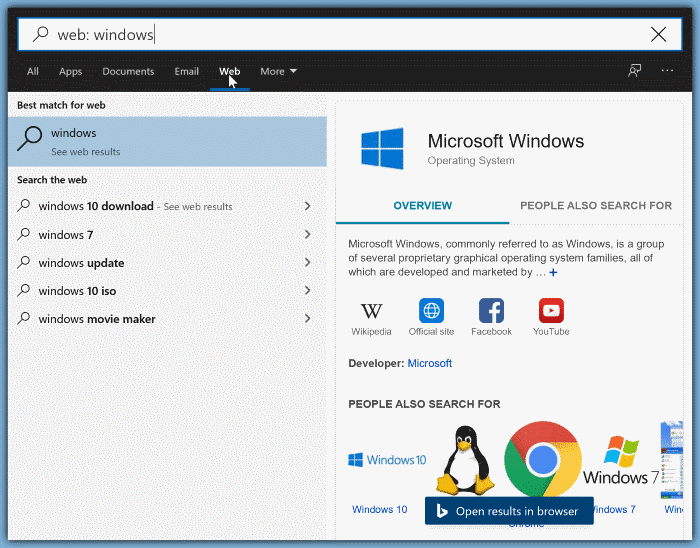The image size is (700, 548).
Task: Click the Windows 7 logo thumbnail
Action: point(621,461)
